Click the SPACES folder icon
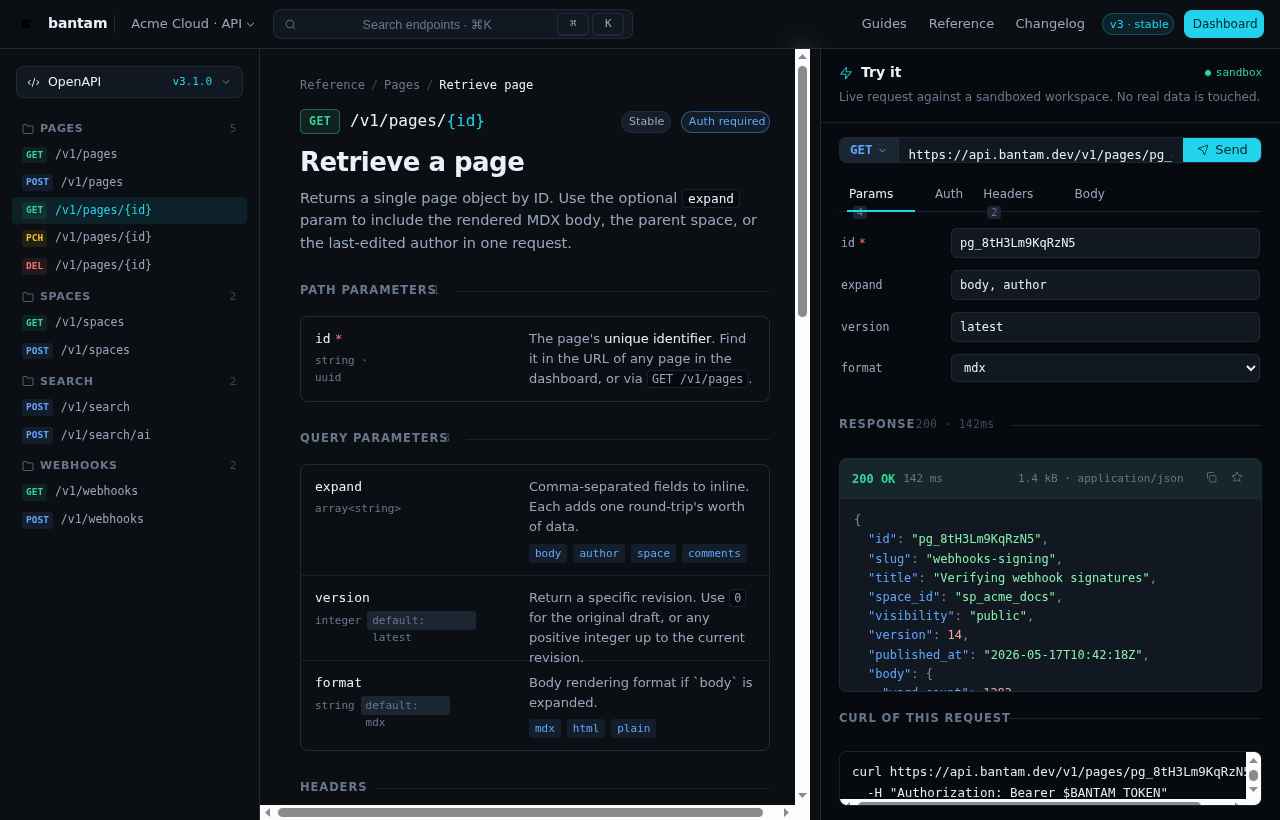This screenshot has width=1280, height=820. point(28,296)
